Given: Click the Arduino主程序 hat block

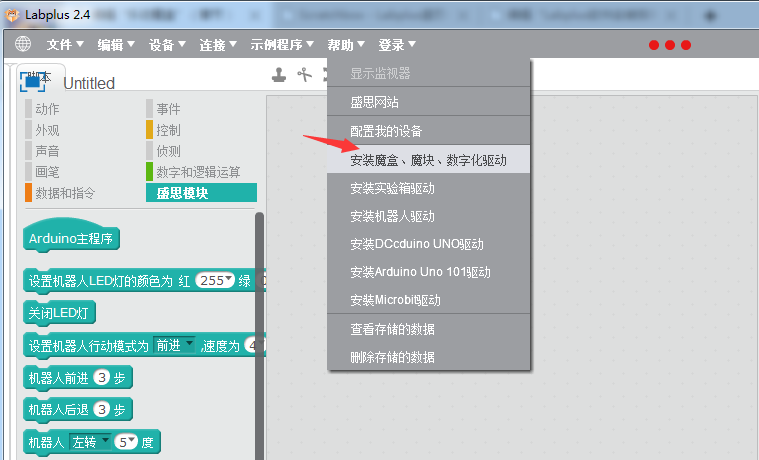Looking at the screenshot, I should [x=71, y=236].
